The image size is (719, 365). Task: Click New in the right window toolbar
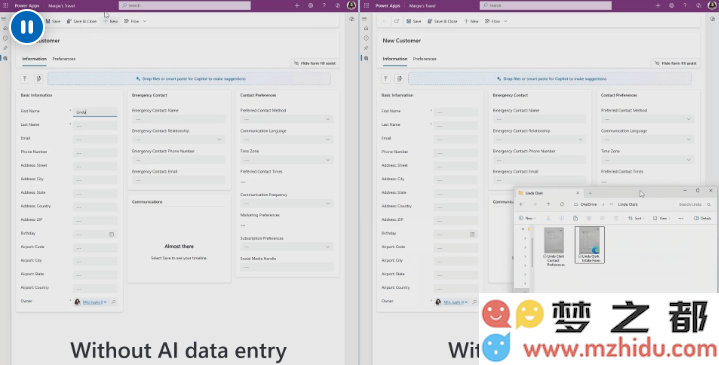click(471, 21)
